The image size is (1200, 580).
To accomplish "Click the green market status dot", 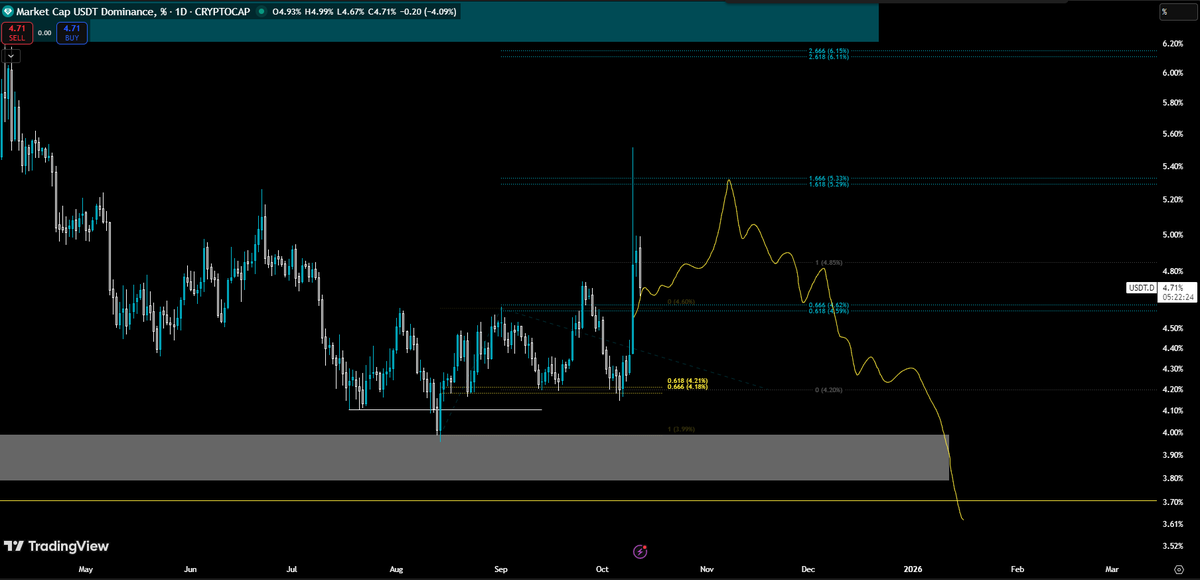I will (261, 12).
